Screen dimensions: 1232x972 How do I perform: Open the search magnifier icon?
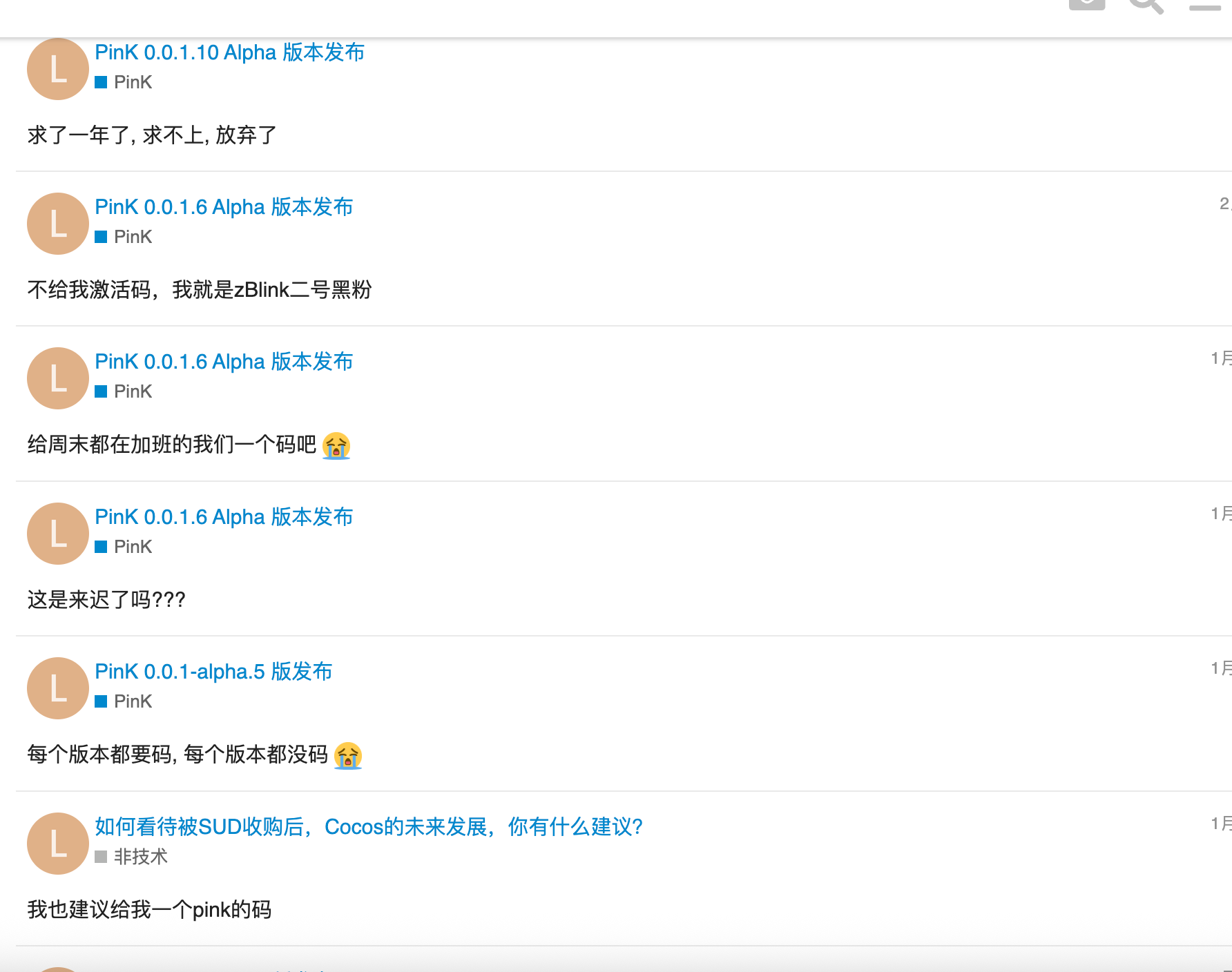(x=1146, y=6)
